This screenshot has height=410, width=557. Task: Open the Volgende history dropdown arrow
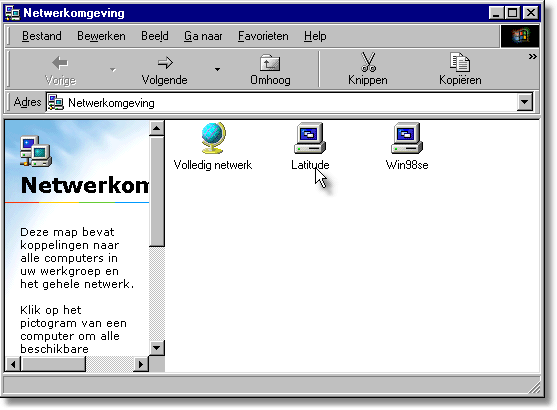(x=217, y=70)
